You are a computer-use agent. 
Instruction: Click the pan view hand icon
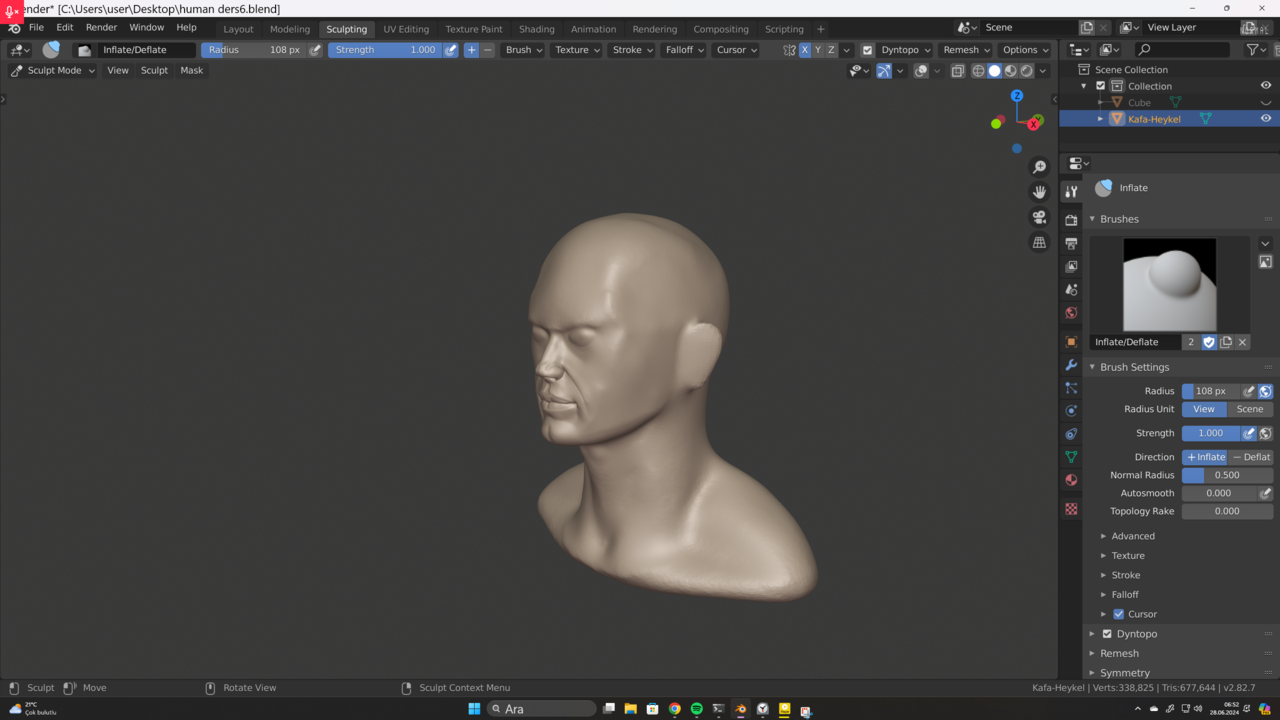click(x=1039, y=192)
